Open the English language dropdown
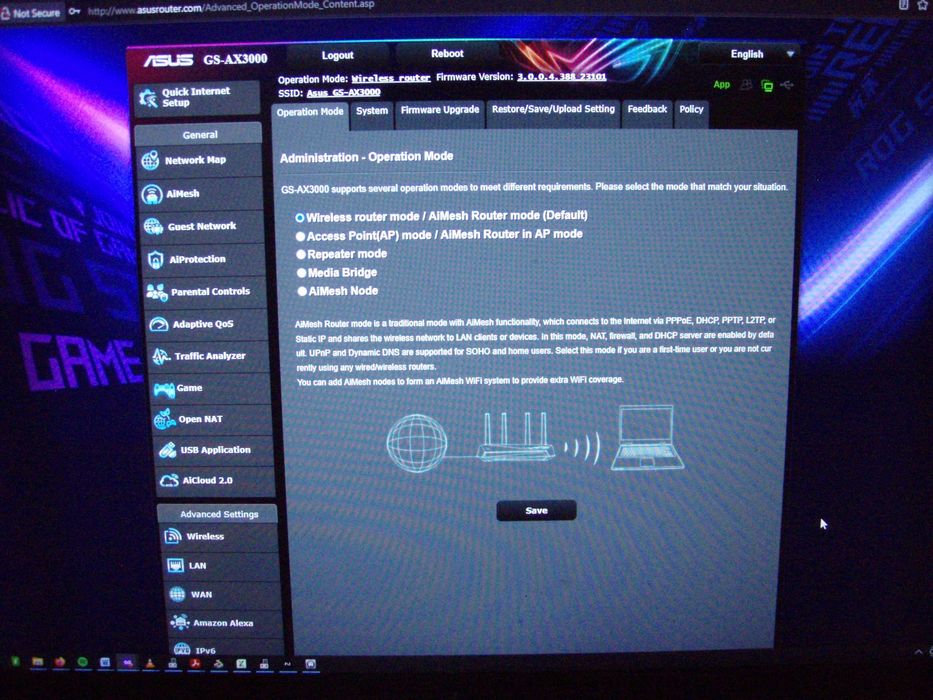The height and width of the screenshot is (700, 933). click(753, 54)
